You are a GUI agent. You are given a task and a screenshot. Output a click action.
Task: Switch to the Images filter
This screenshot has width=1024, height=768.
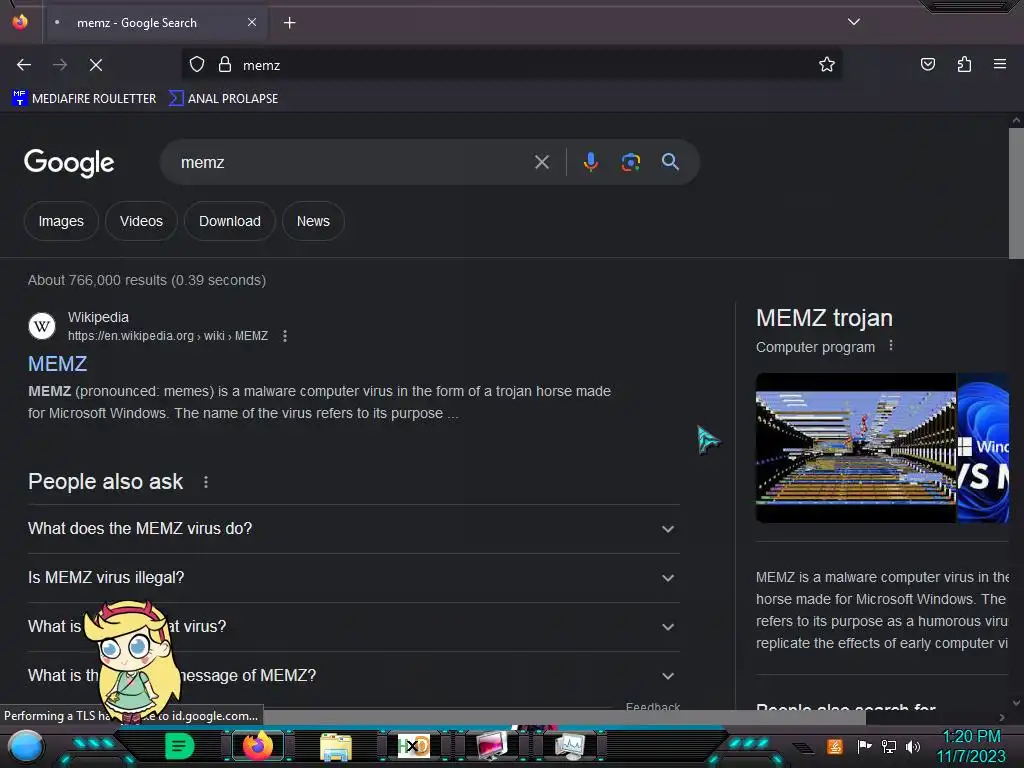point(61,221)
